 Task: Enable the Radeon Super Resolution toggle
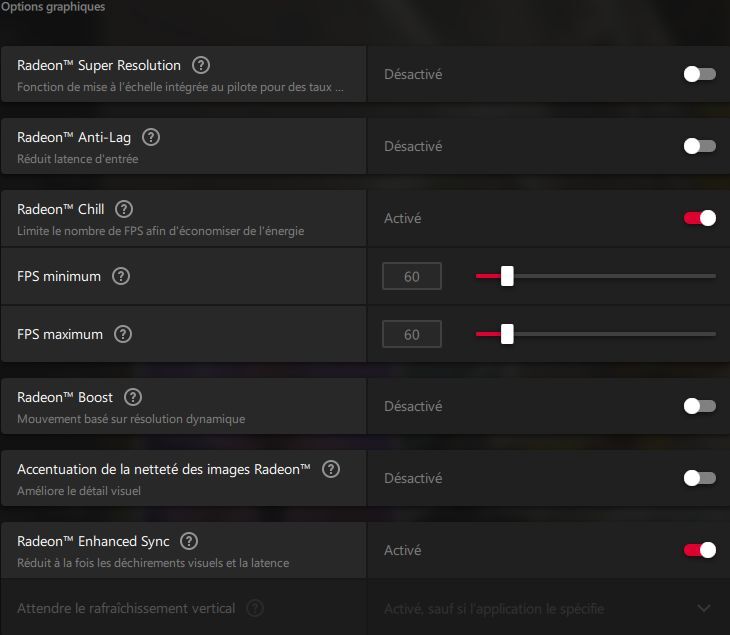(699, 74)
